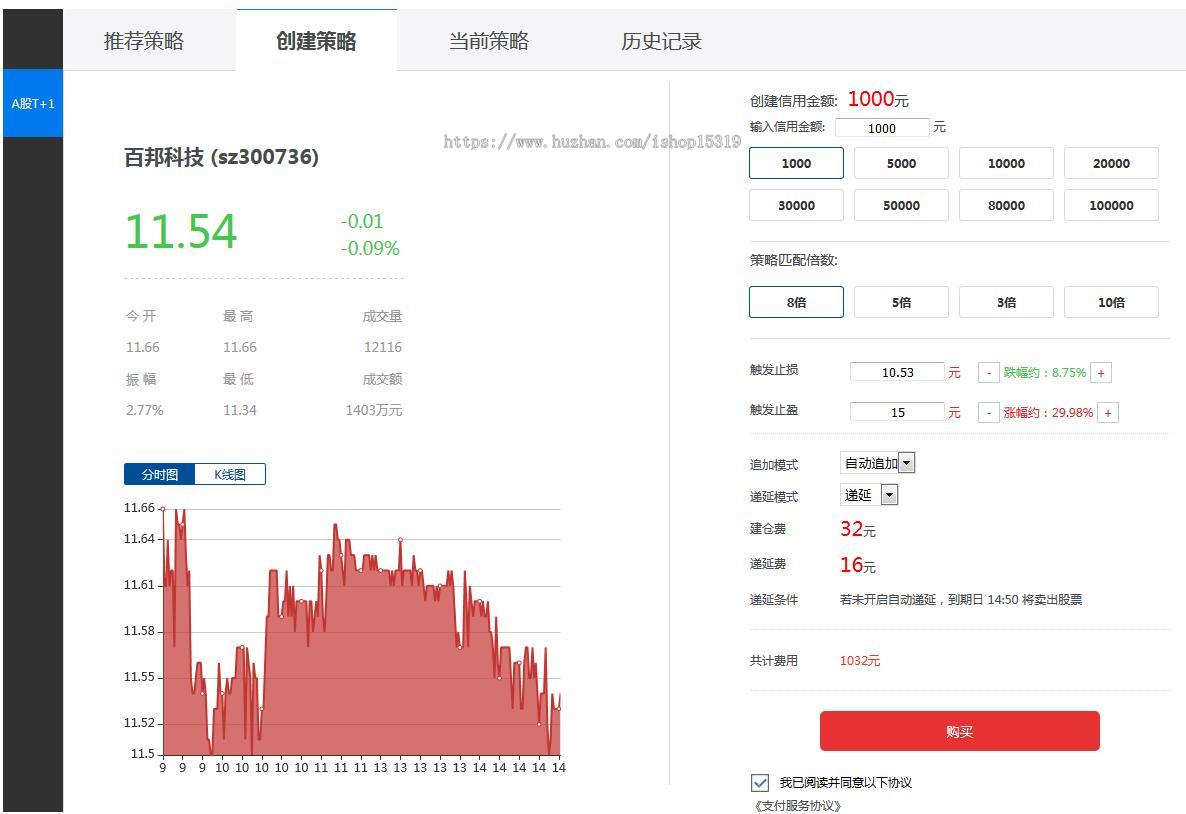Screen dimensions: 1186x814
Task: Select A股T+1 sidebar item
Action: [x=33, y=104]
